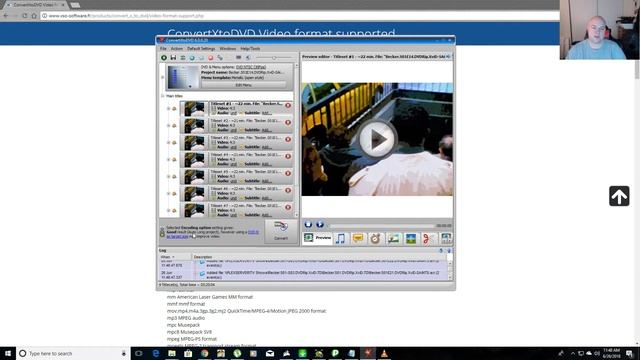The height and width of the screenshot is (360, 640).
Task: Open the Windows menu
Action: 228,49
